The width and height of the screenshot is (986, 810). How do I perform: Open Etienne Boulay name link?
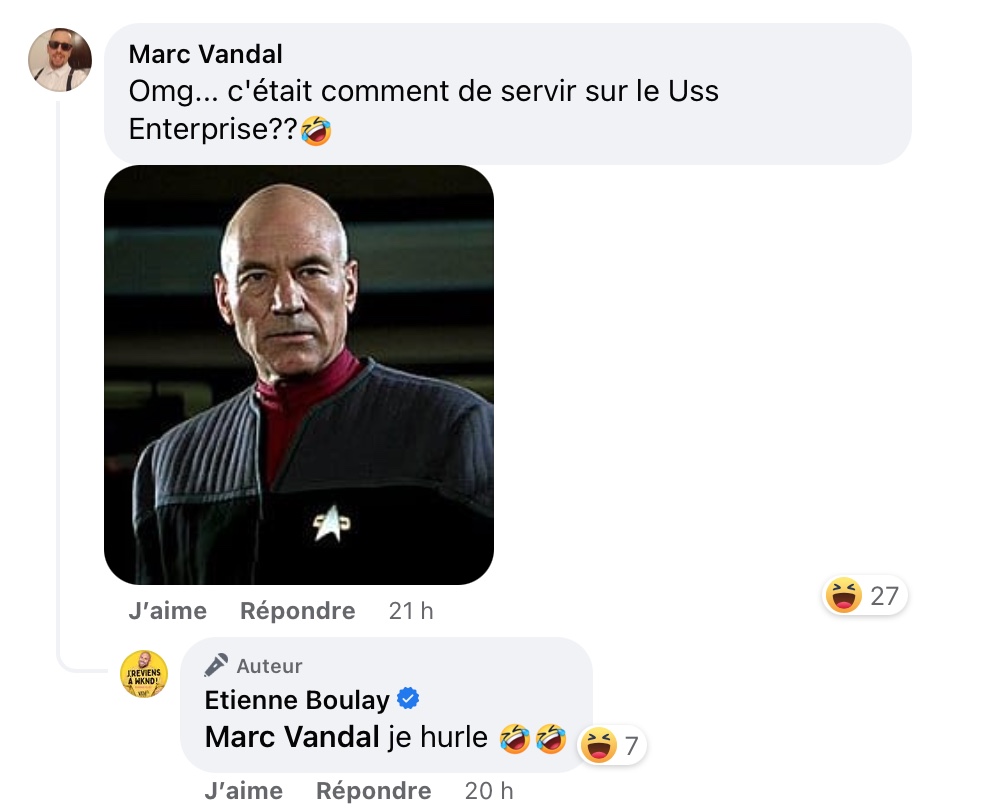coord(297,700)
